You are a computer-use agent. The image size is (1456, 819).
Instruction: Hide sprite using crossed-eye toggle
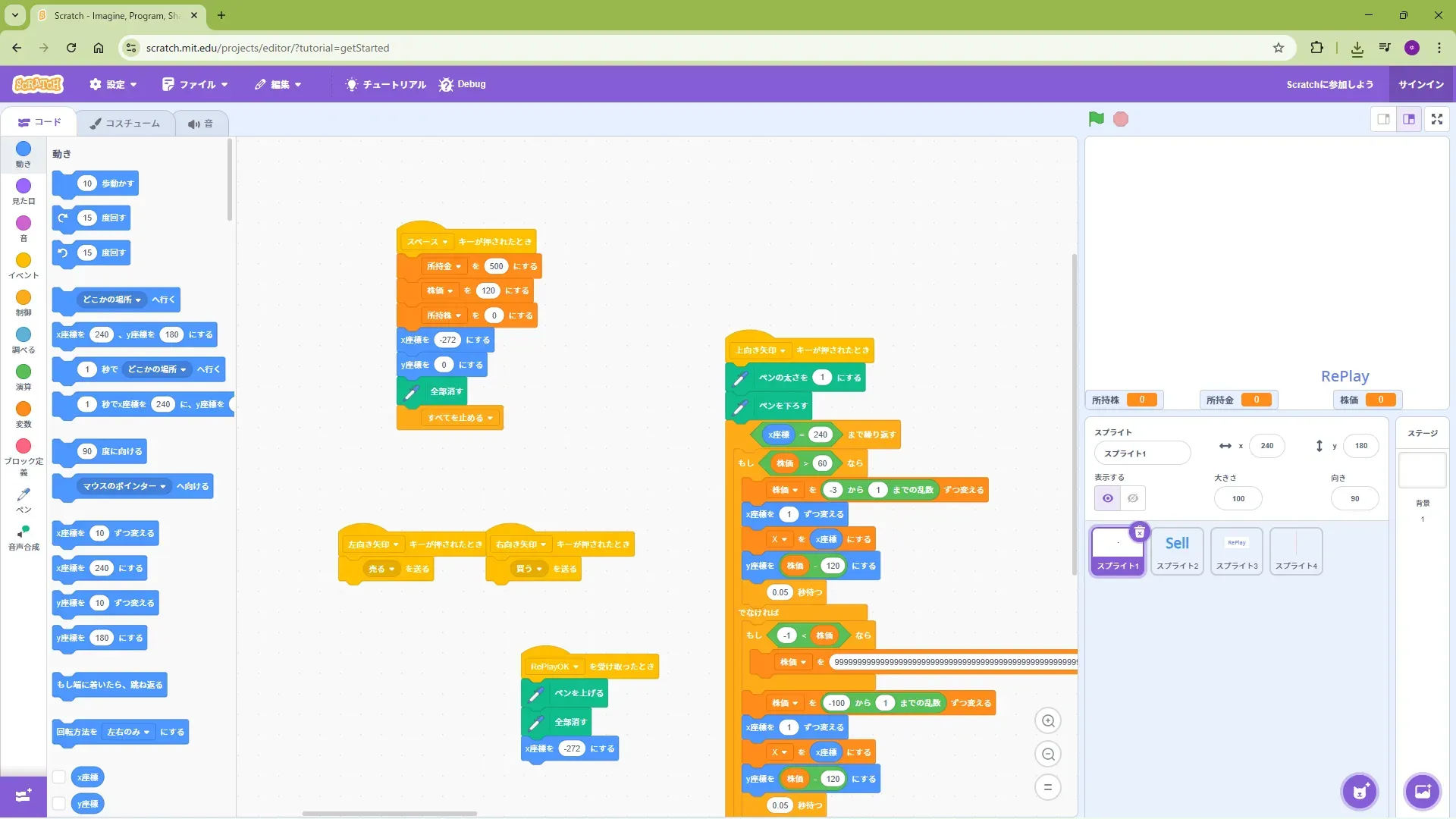click(1132, 498)
